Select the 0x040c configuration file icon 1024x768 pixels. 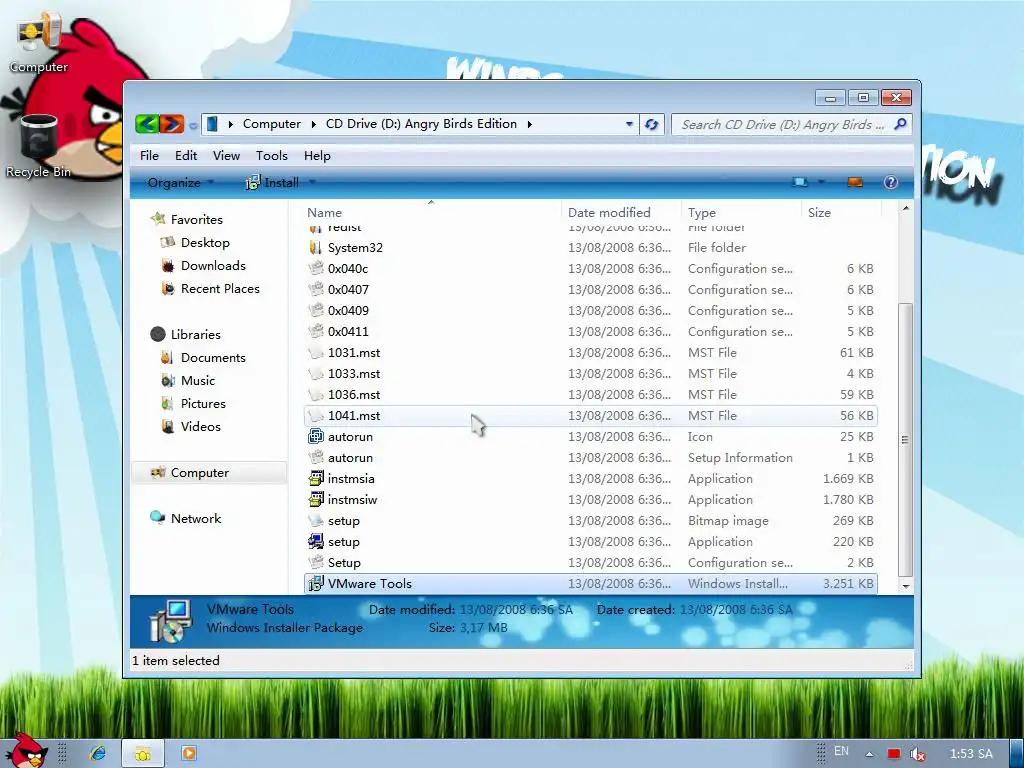coord(316,268)
